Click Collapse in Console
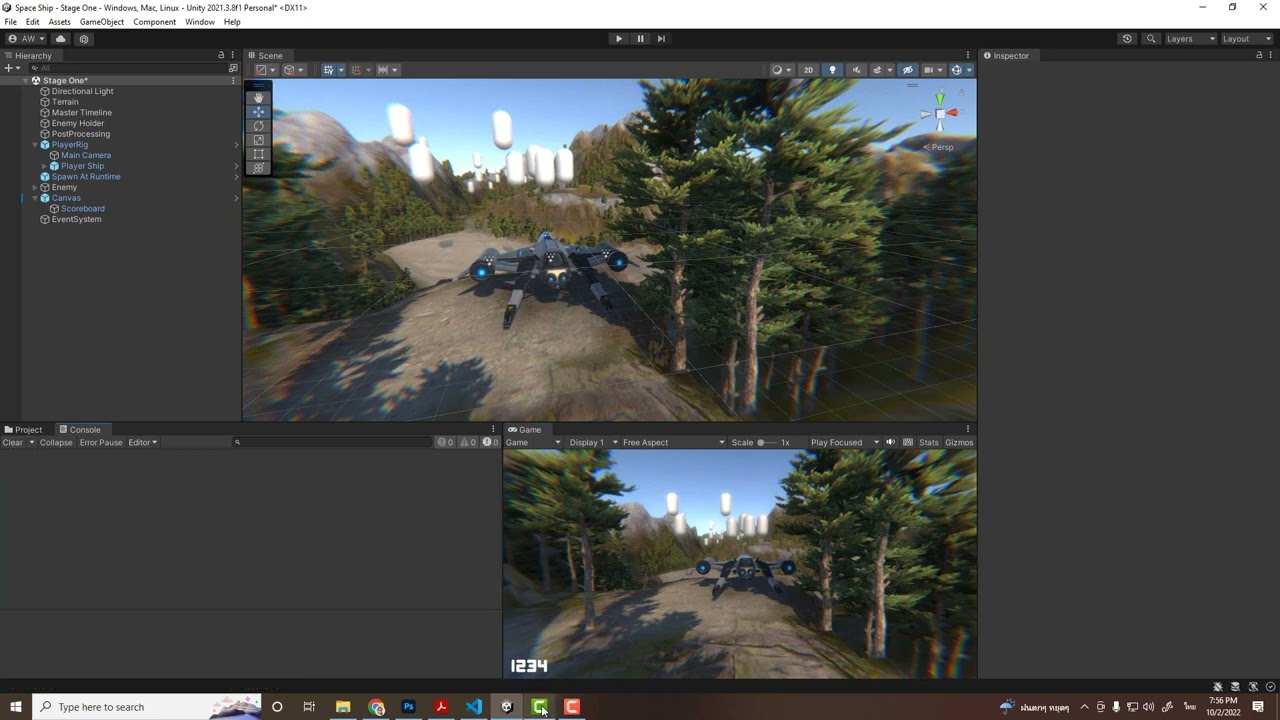The height and width of the screenshot is (720, 1280). coord(56,442)
